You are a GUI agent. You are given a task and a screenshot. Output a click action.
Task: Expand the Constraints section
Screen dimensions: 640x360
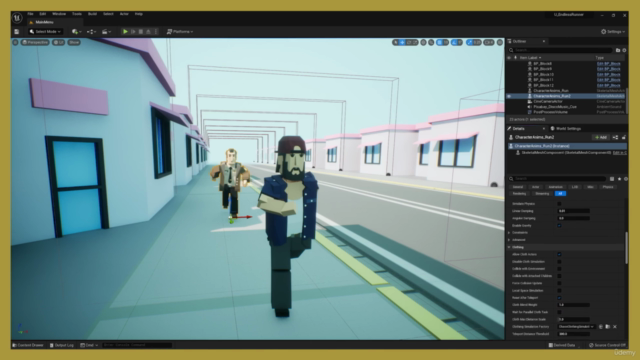click(509, 233)
